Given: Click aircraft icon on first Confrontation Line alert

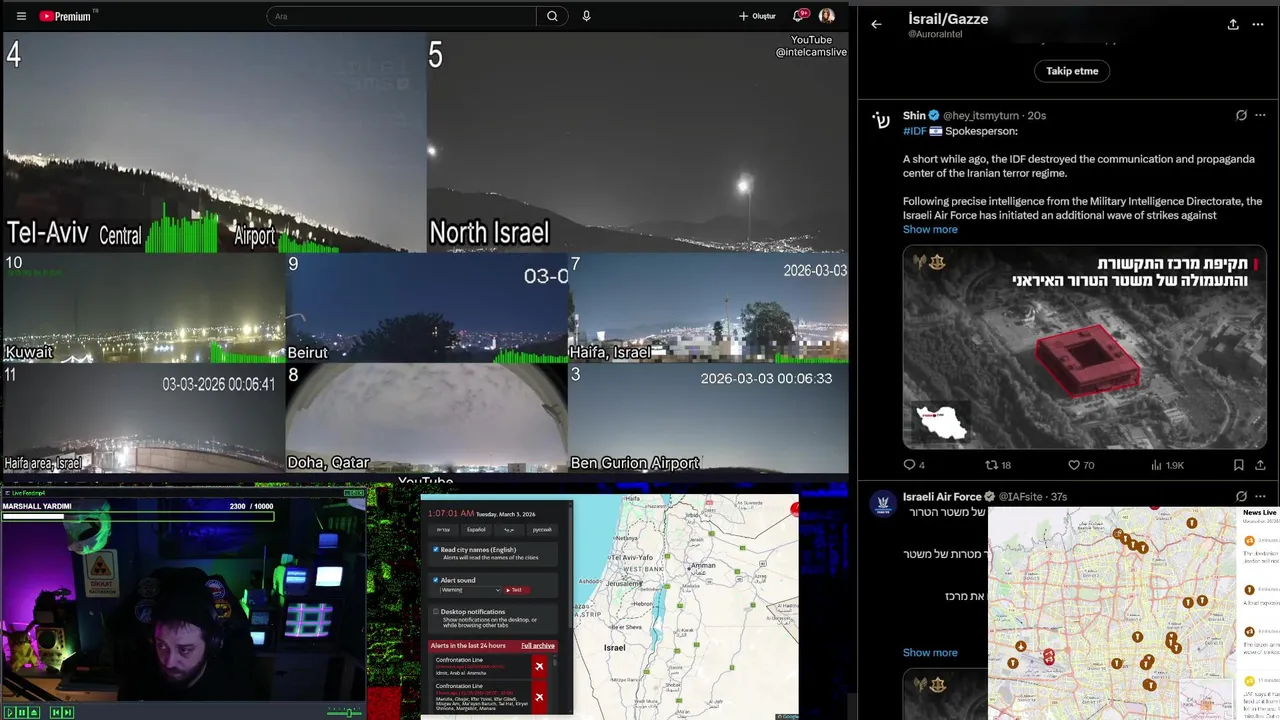Looking at the screenshot, I should coord(539,667).
